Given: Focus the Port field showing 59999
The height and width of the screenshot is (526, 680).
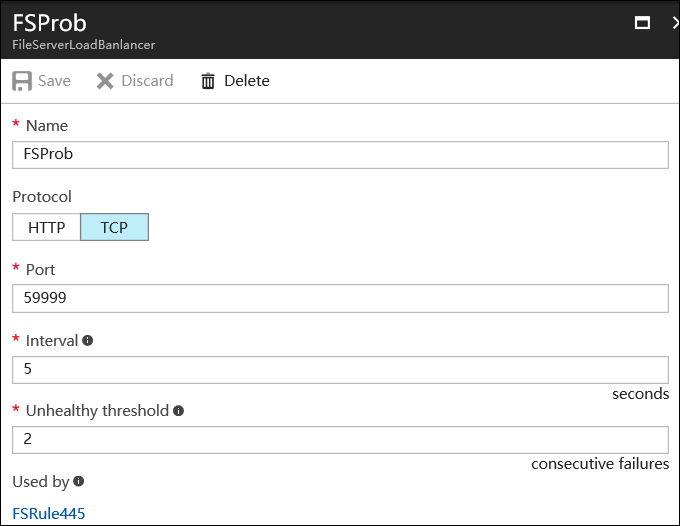Looking at the screenshot, I should (x=340, y=298).
